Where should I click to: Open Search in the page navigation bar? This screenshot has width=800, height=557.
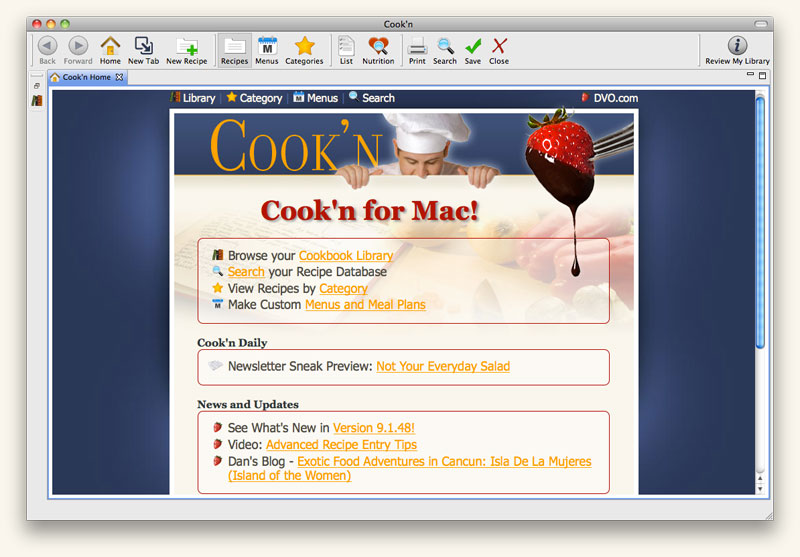[372, 98]
